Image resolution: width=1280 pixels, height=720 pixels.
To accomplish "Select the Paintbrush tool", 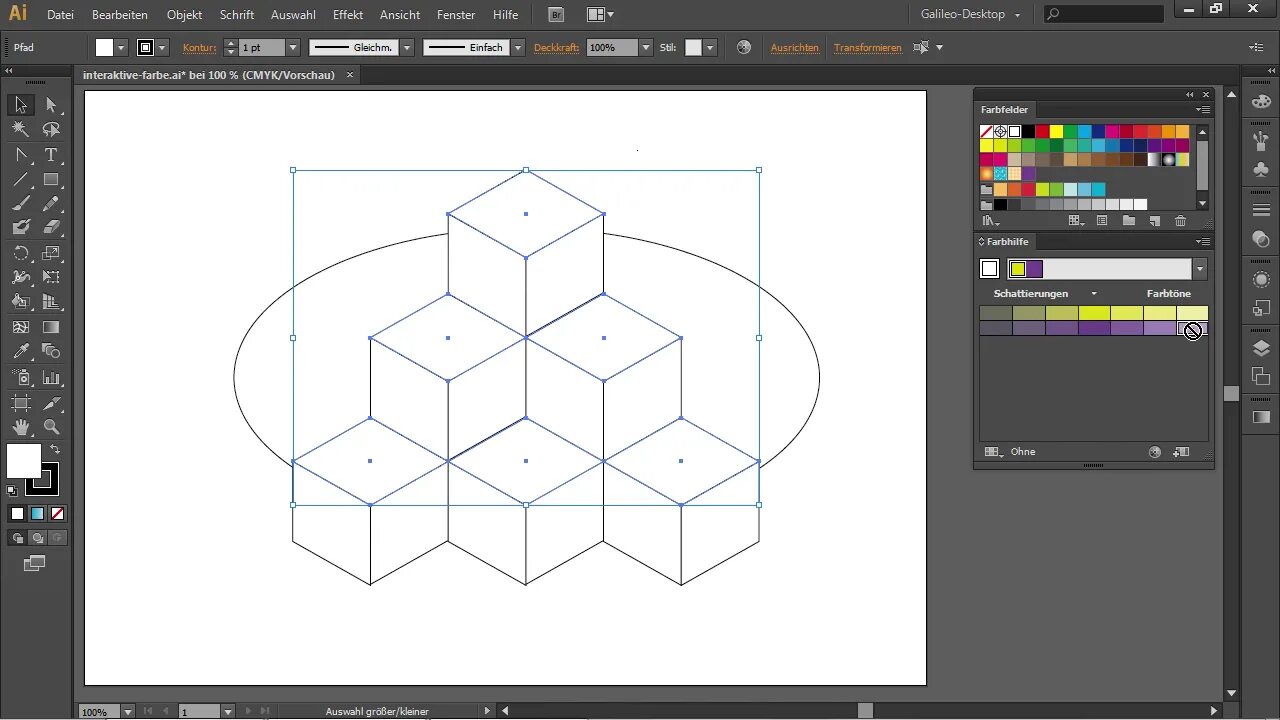I will pos(21,204).
